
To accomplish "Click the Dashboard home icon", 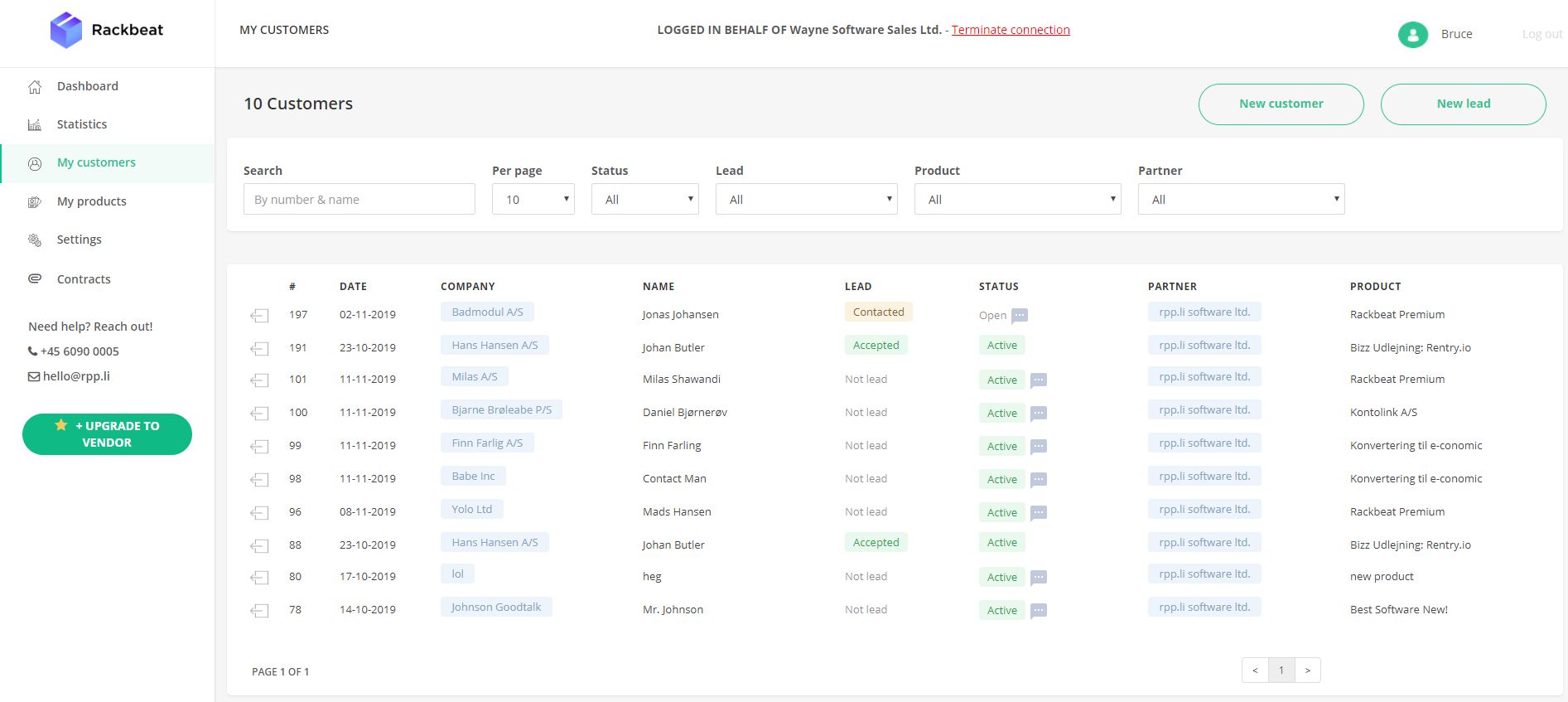I will click(x=35, y=86).
